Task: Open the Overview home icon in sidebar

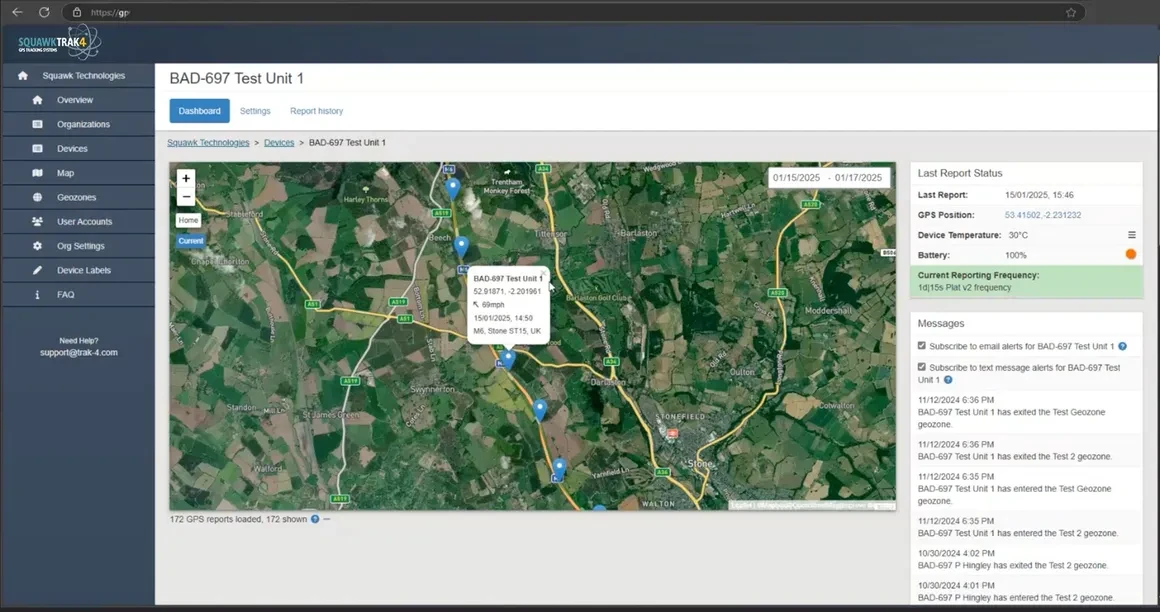Action: click(x=38, y=100)
